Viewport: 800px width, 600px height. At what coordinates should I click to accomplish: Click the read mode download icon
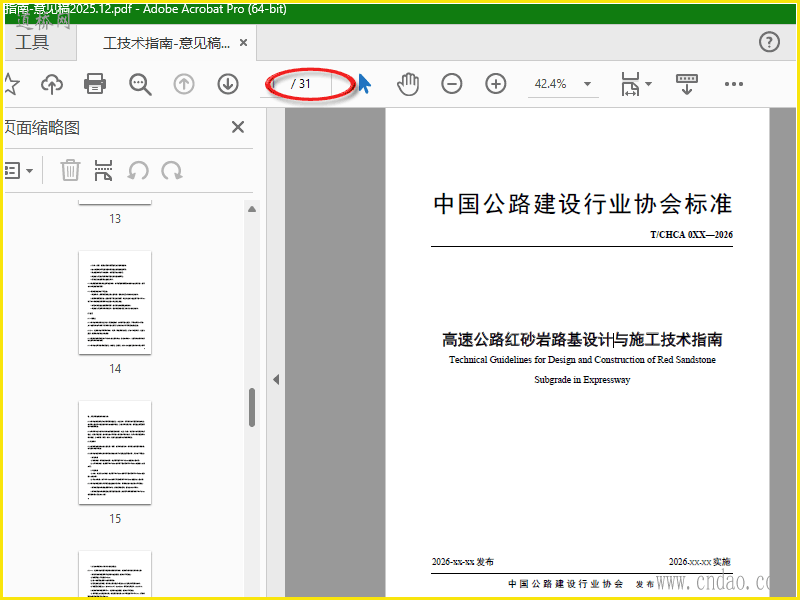pos(687,84)
